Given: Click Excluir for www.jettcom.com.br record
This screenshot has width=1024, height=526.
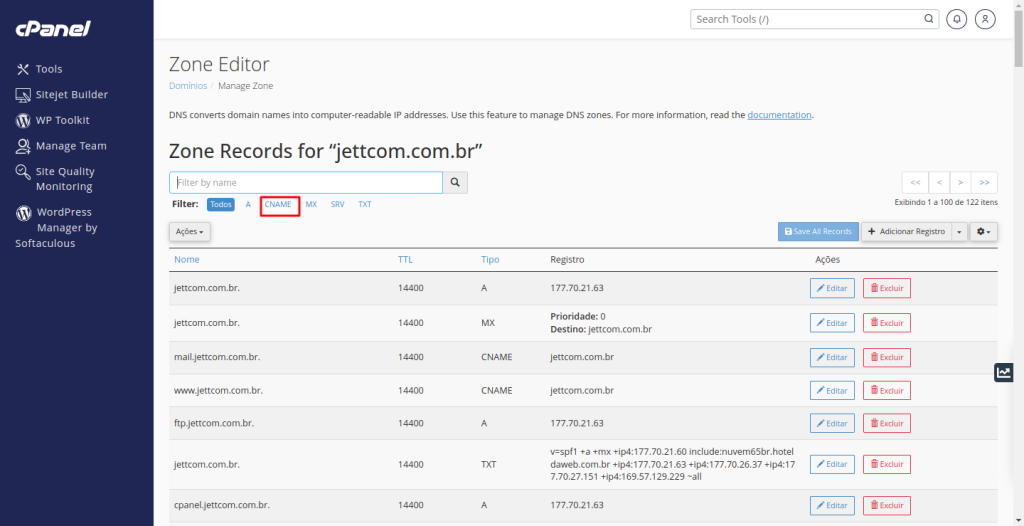Looking at the screenshot, I should [886, 391].
